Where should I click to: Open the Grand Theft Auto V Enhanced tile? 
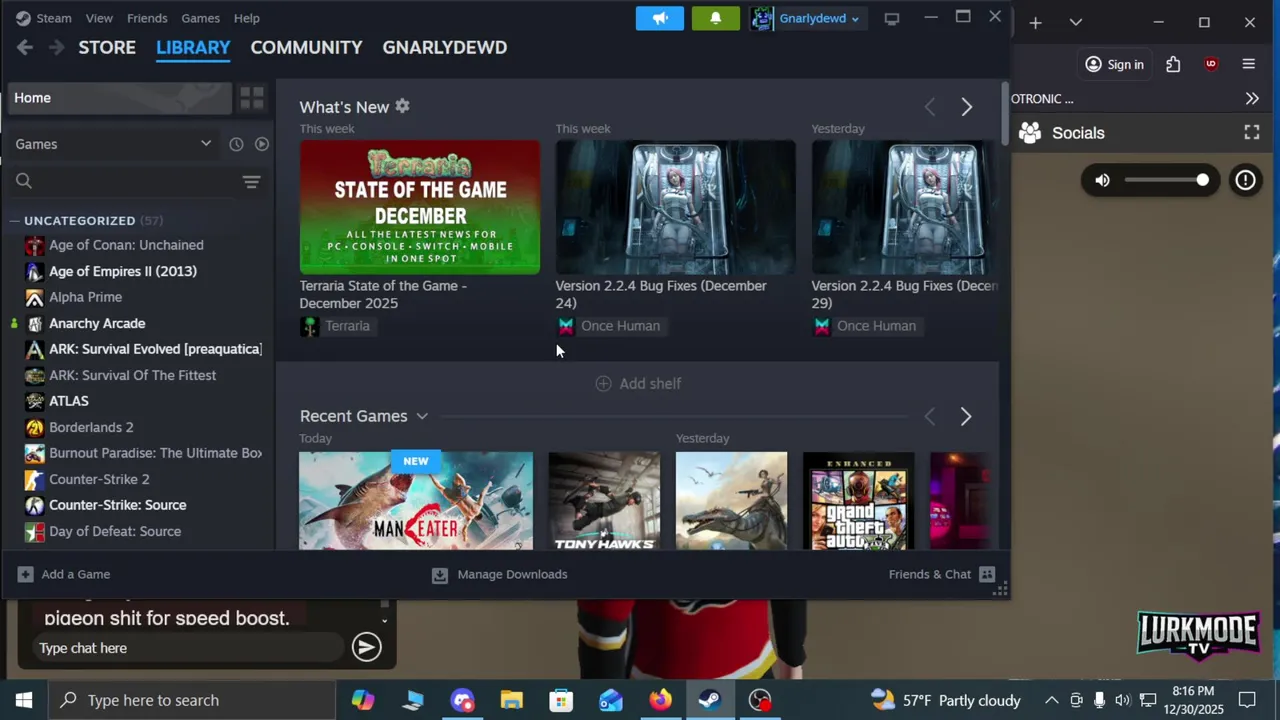point(858,500)
